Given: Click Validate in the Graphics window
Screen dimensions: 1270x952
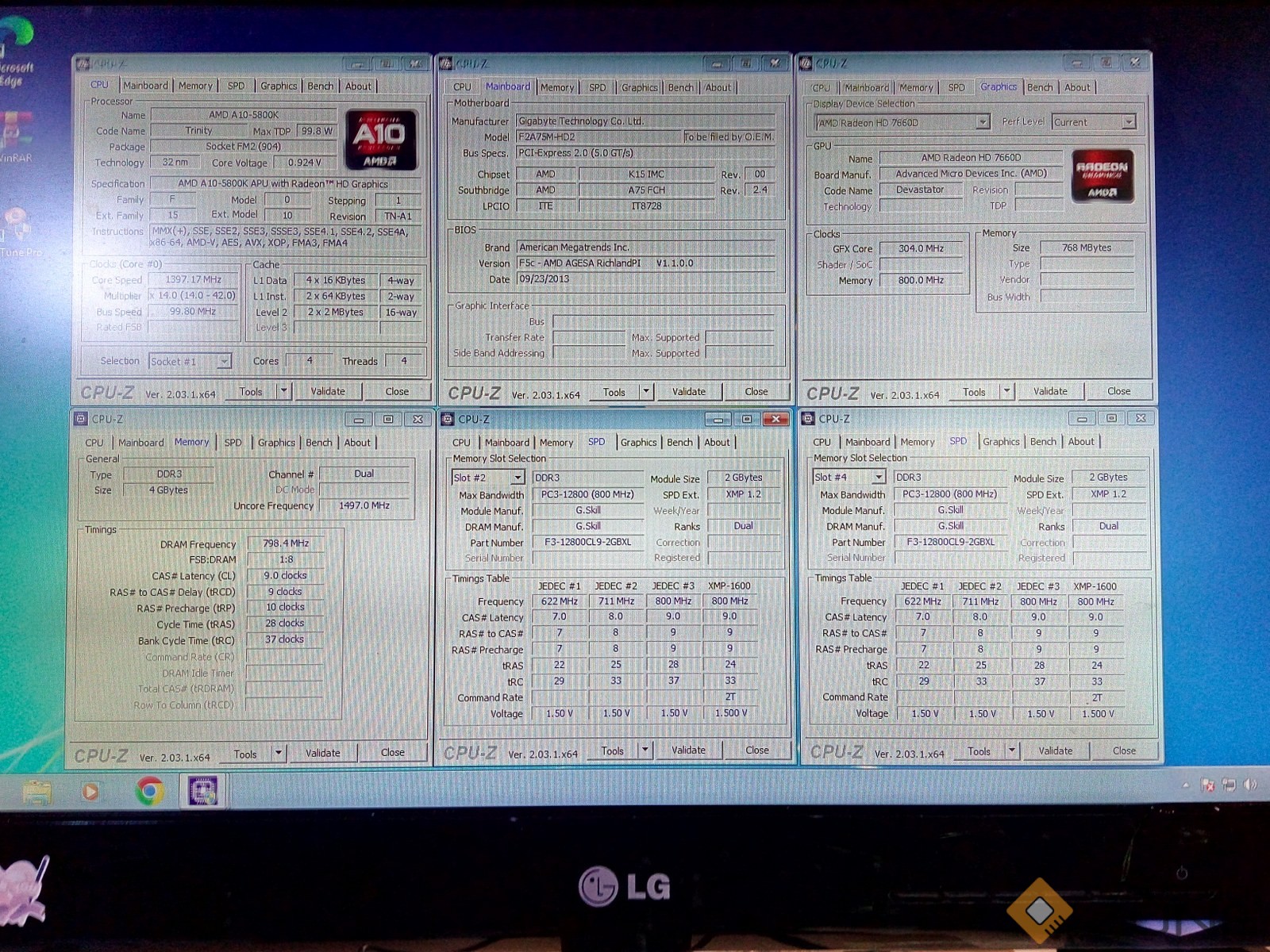Looking at the screenshot, I should coord(1050,391).
